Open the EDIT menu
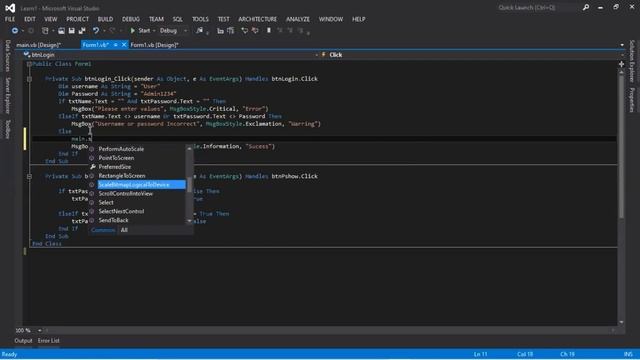Image resolution: width=640 pixels, height=360 pixels. click(30, 19)
